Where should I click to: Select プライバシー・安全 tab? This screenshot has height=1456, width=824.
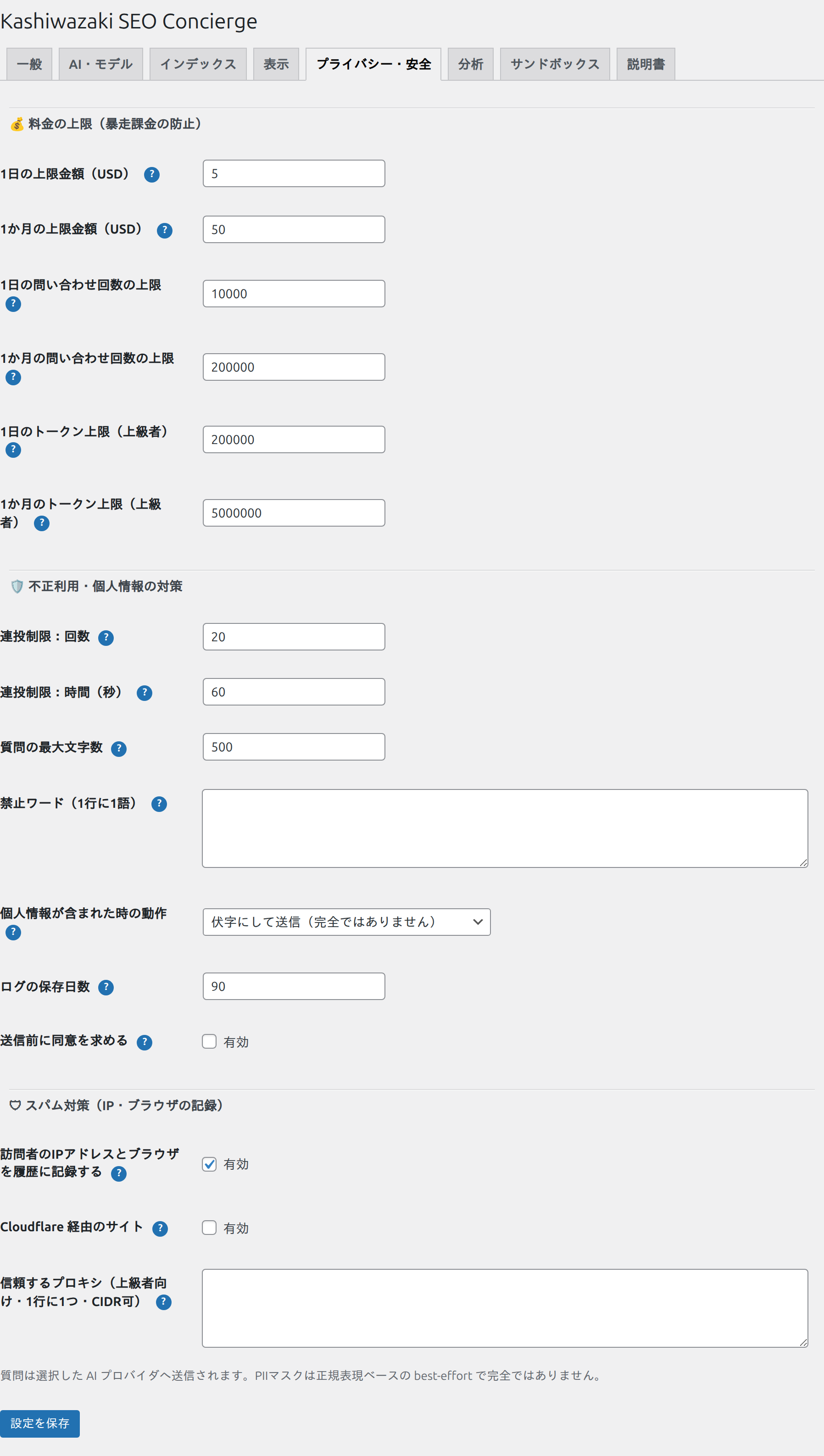pos(373,64)
